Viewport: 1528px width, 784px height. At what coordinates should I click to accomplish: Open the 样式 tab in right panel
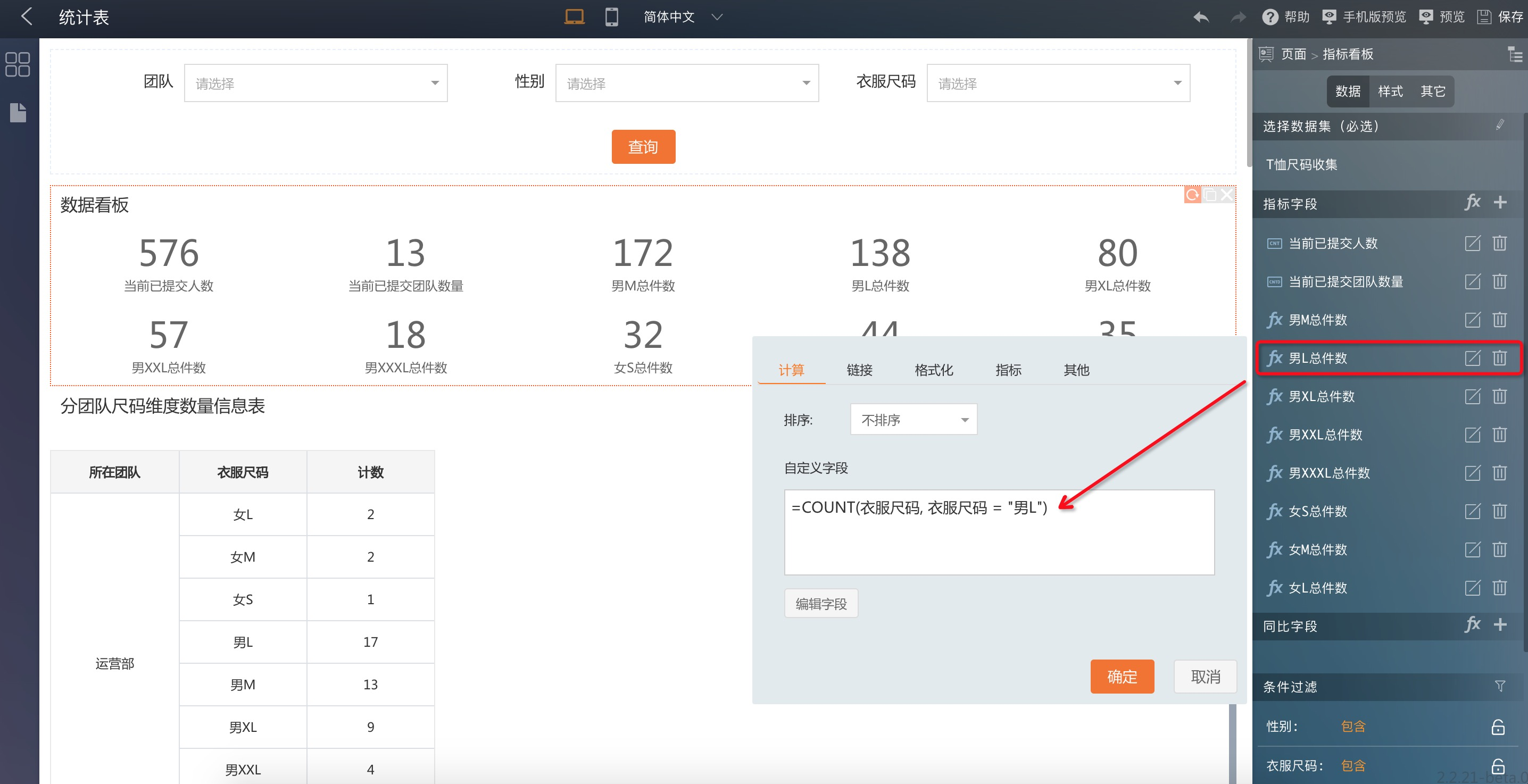point(1390,91)
